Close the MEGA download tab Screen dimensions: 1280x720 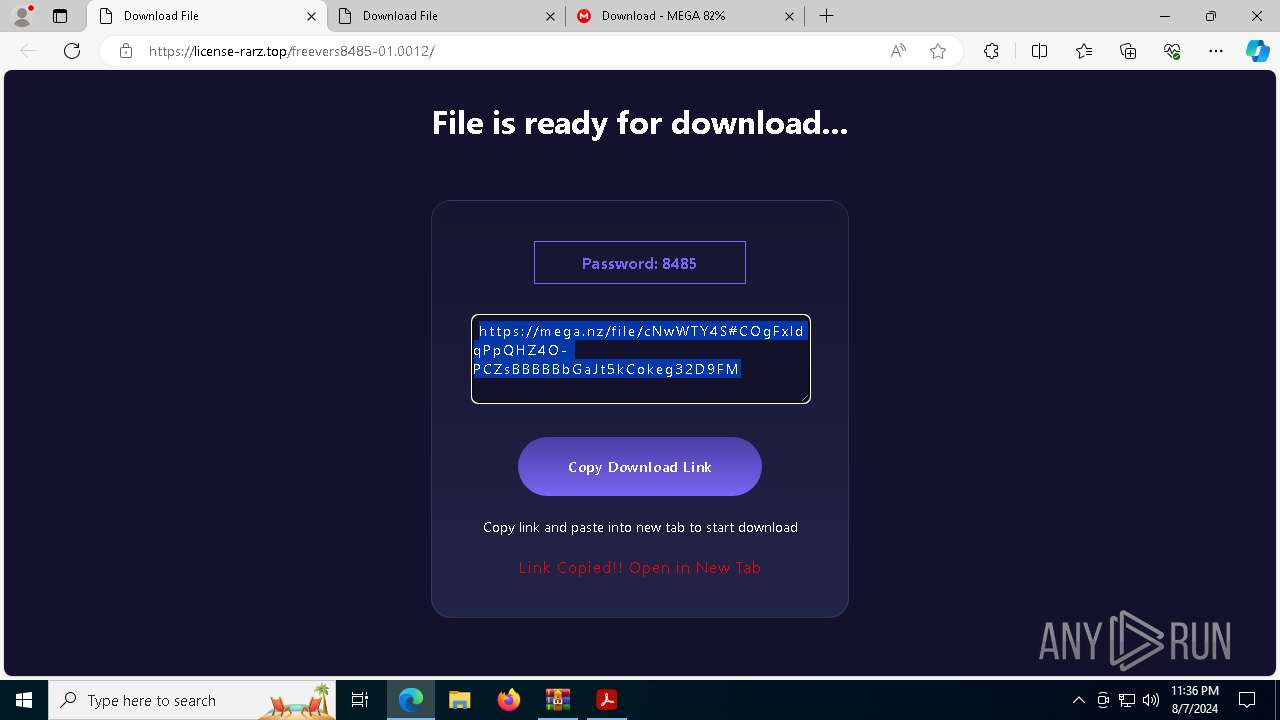789,16
